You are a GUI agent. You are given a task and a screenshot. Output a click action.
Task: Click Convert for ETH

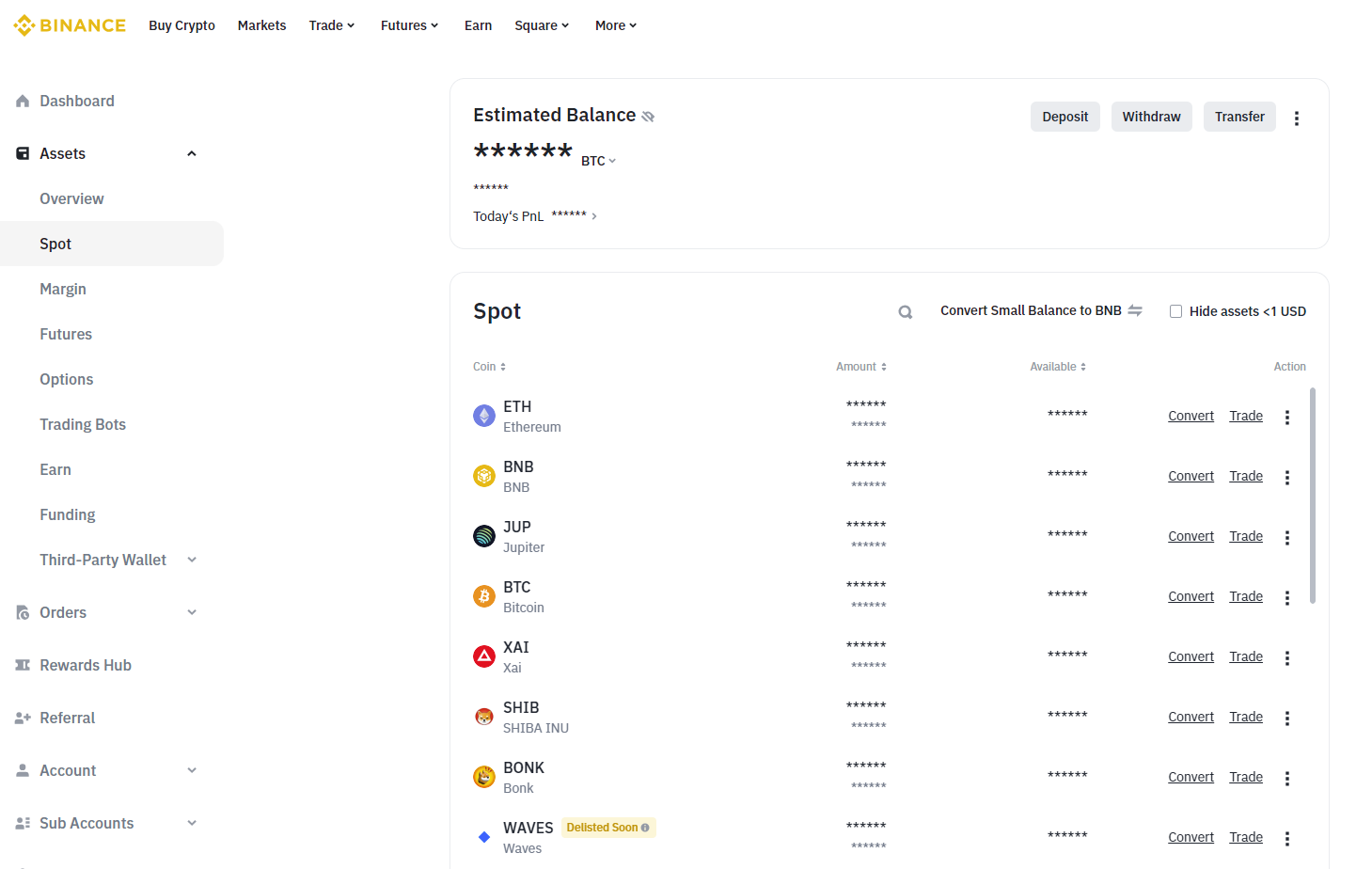tap(1191, 416)
